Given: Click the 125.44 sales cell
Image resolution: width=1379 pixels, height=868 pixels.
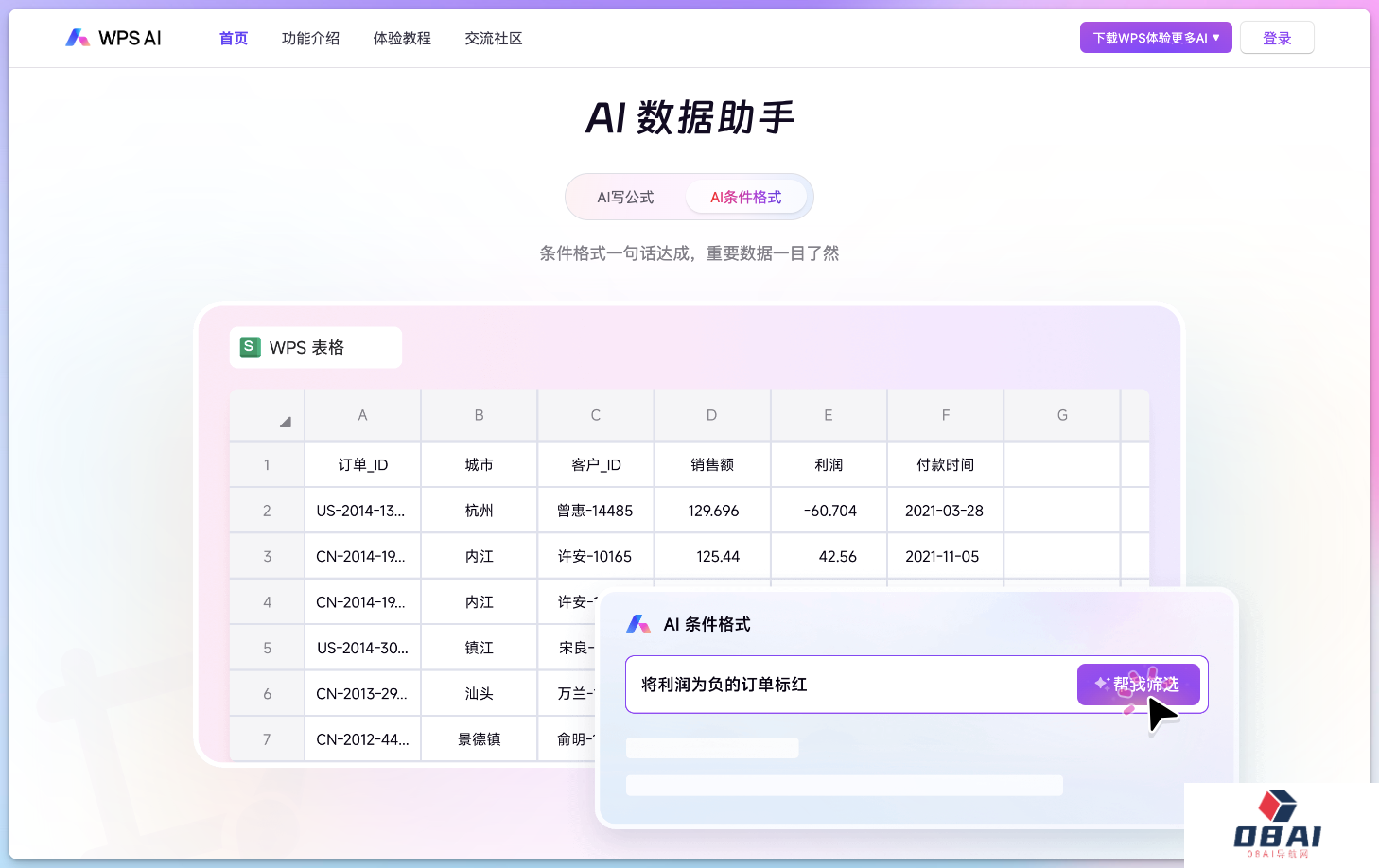Looking at the screenshot, I should click(712, 556).
